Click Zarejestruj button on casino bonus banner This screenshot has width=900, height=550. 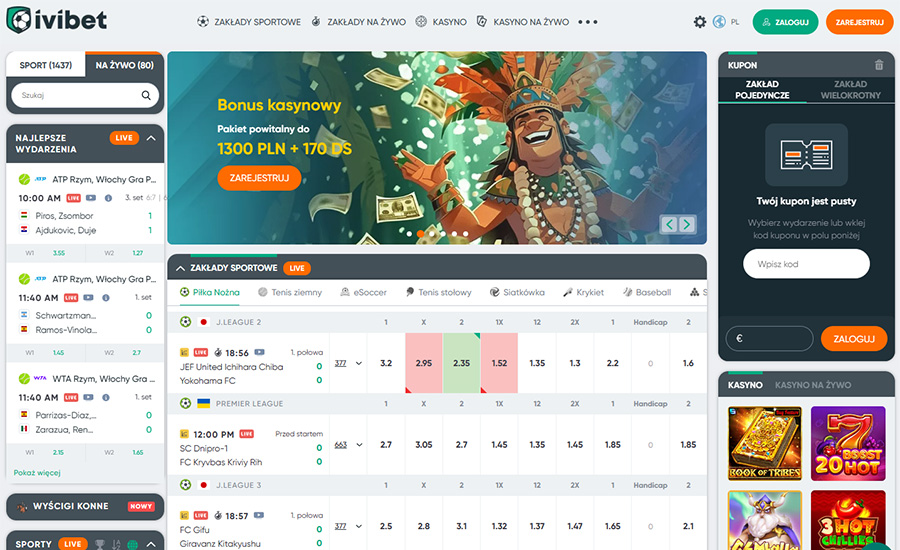tap(259, 178)
